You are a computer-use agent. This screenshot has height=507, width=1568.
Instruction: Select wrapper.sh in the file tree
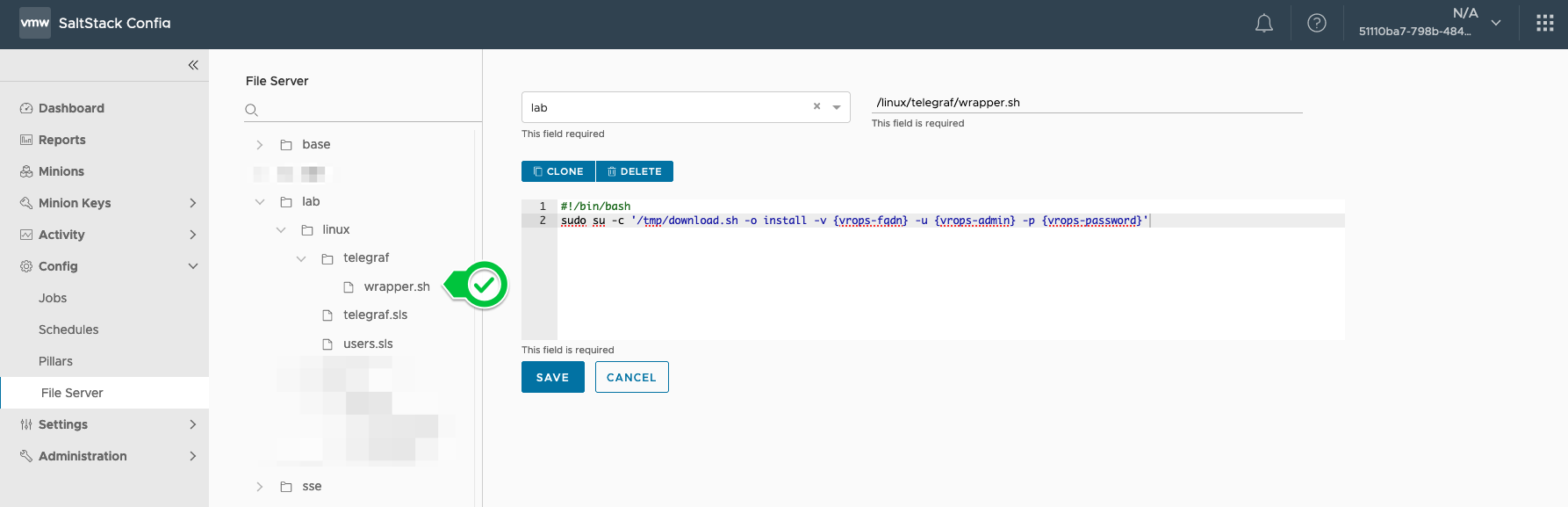(x=397, y=287)
